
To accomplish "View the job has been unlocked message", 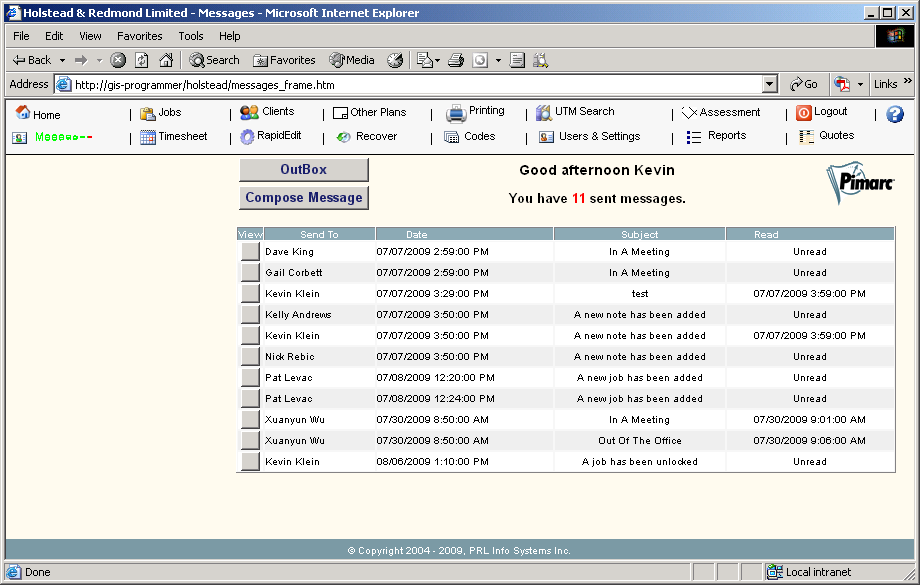I will [250, 462].
